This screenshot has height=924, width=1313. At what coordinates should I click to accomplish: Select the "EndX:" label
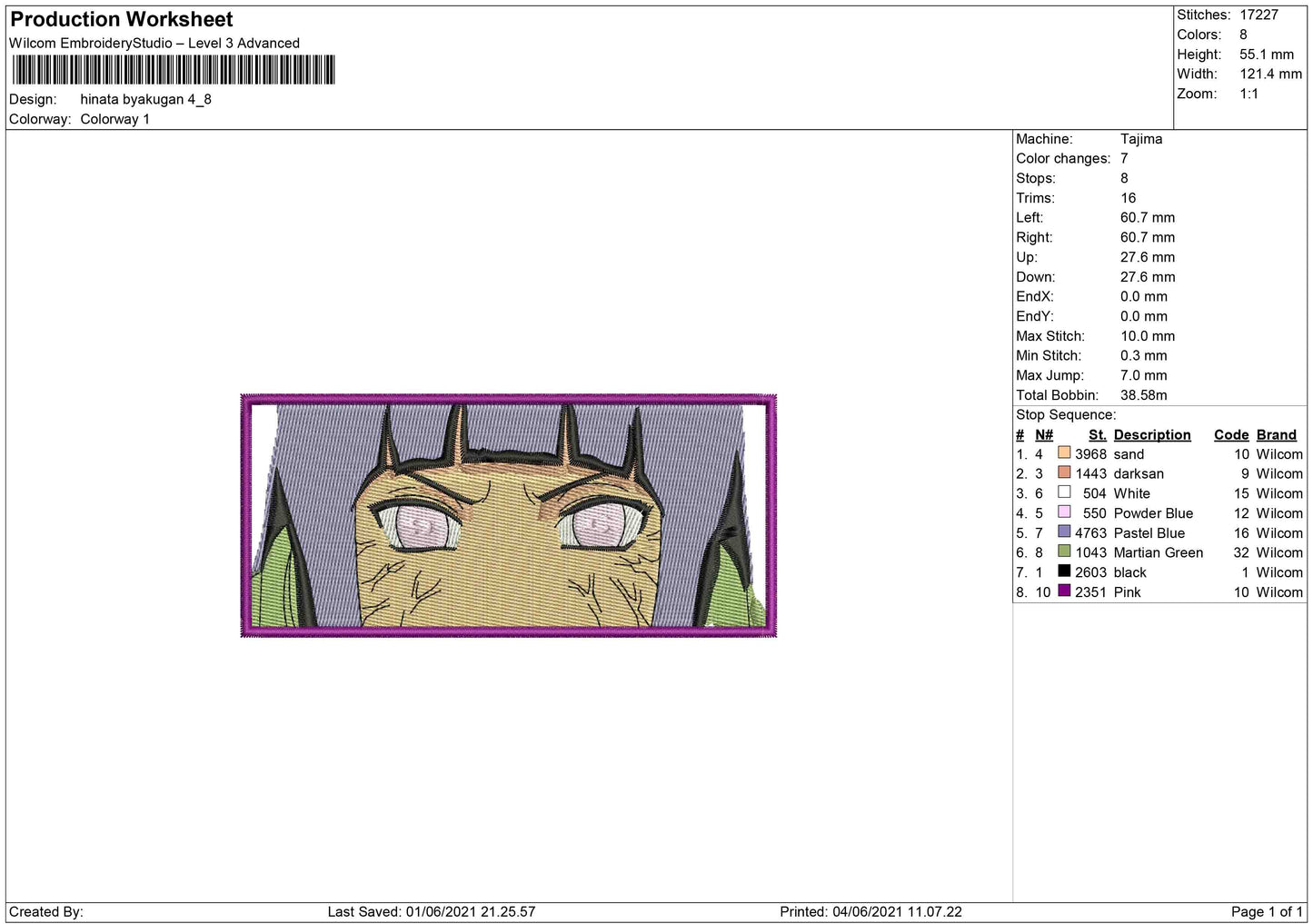pos(1035,297)
